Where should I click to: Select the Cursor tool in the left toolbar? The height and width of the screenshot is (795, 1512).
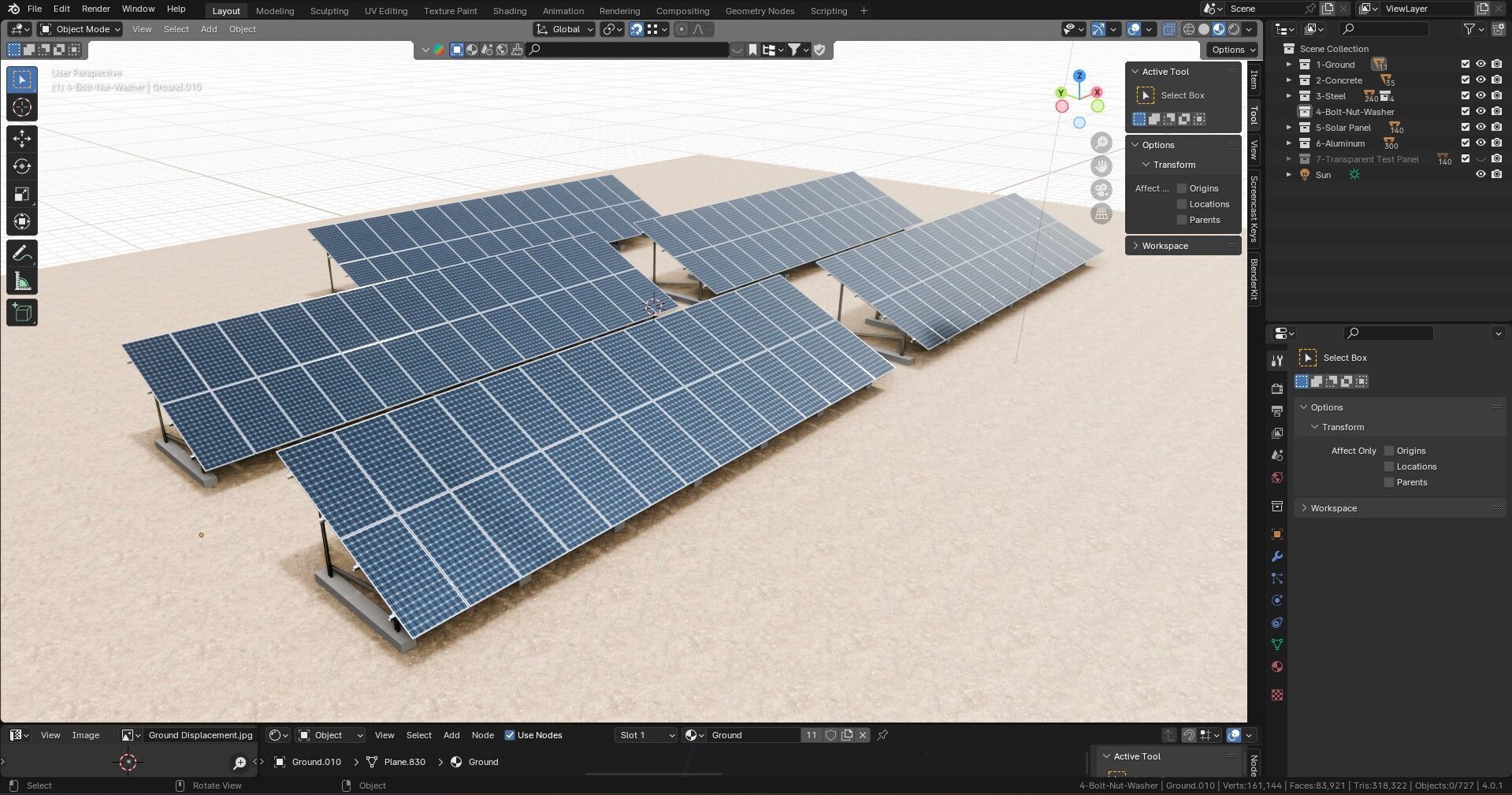tap(22, 107)
